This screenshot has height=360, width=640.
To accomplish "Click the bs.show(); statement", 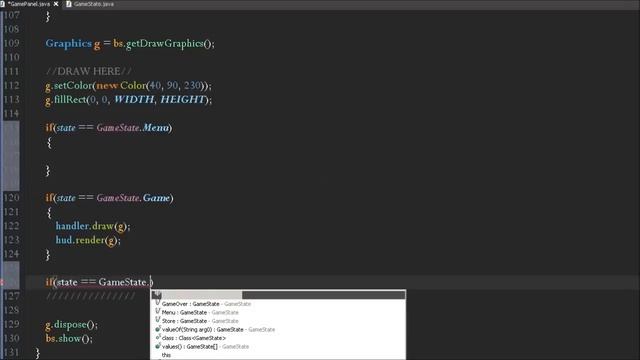I will (x=69, y=338).
